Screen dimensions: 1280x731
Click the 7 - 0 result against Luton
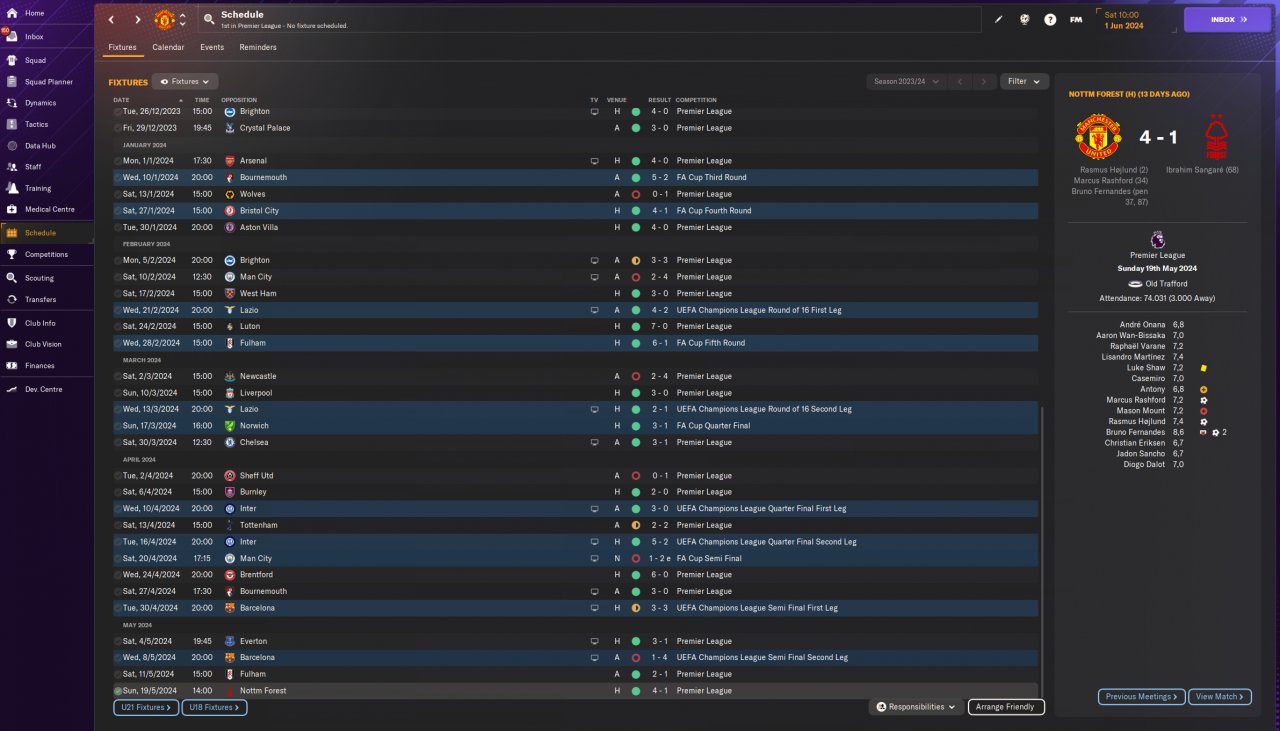(x=659, y=326)
